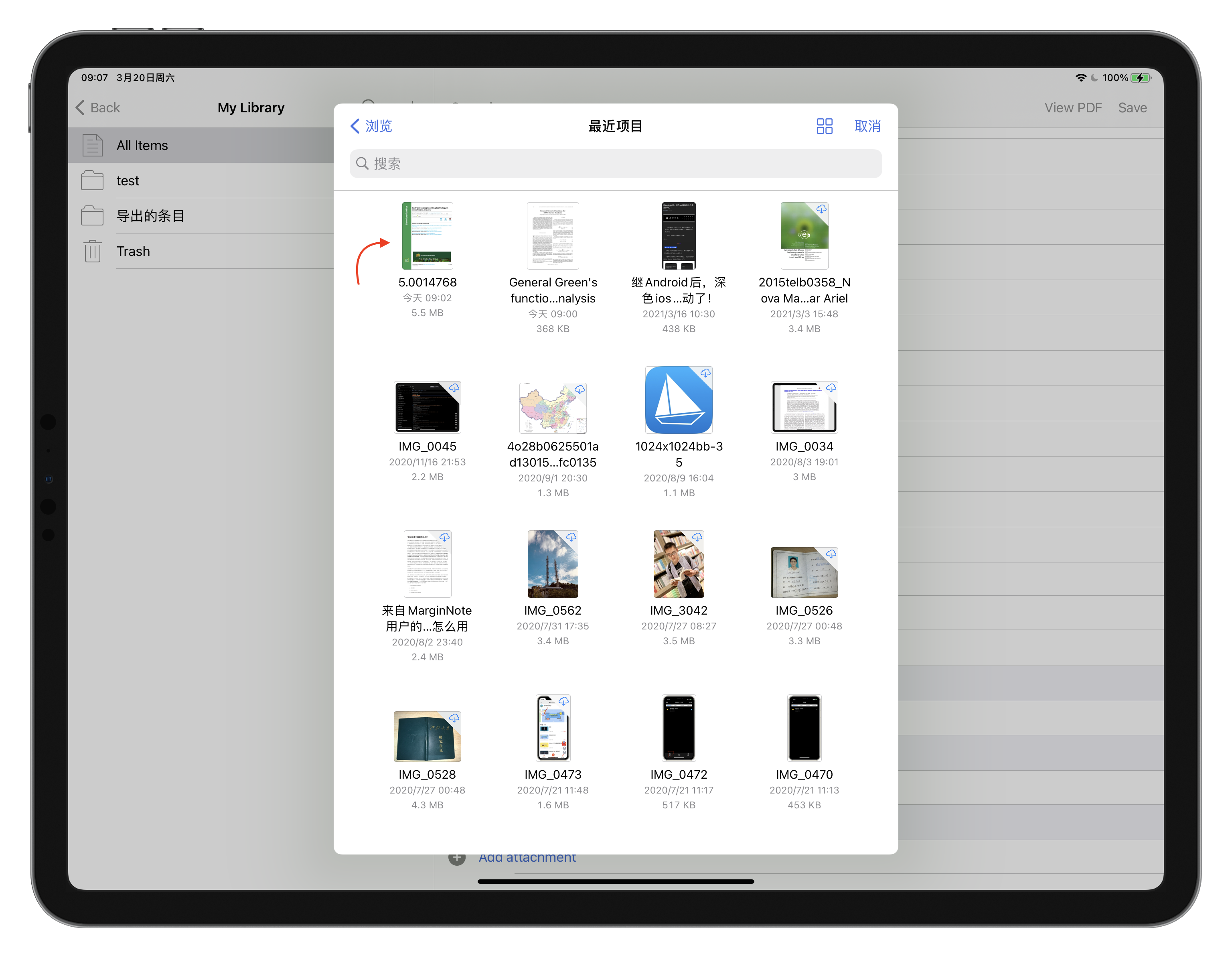Tap iCloud download badge on IMG_3042
Viewport: 1232px width, 958px height.
(x=697, y=537)
